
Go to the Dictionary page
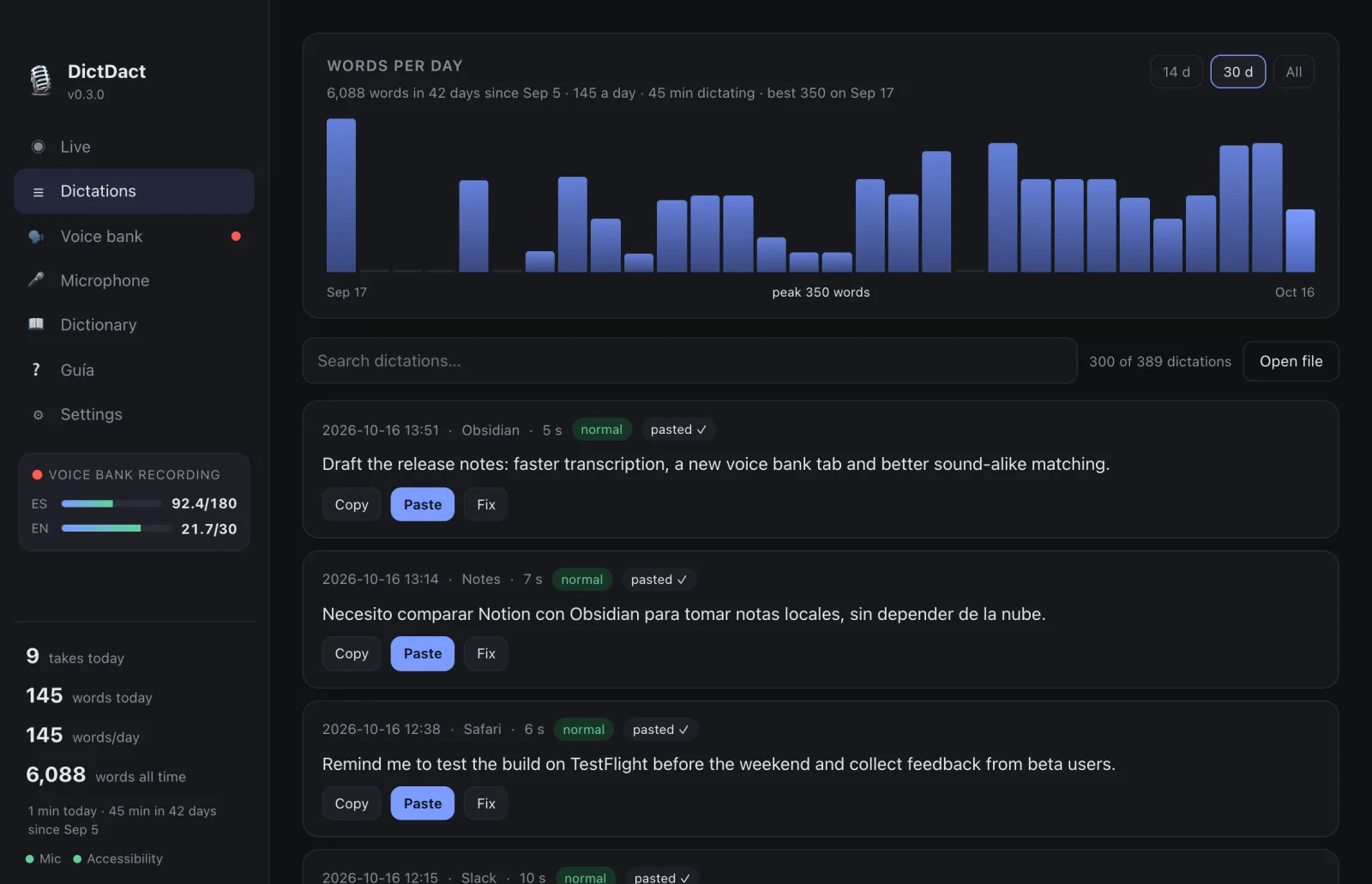click(134, 325)
